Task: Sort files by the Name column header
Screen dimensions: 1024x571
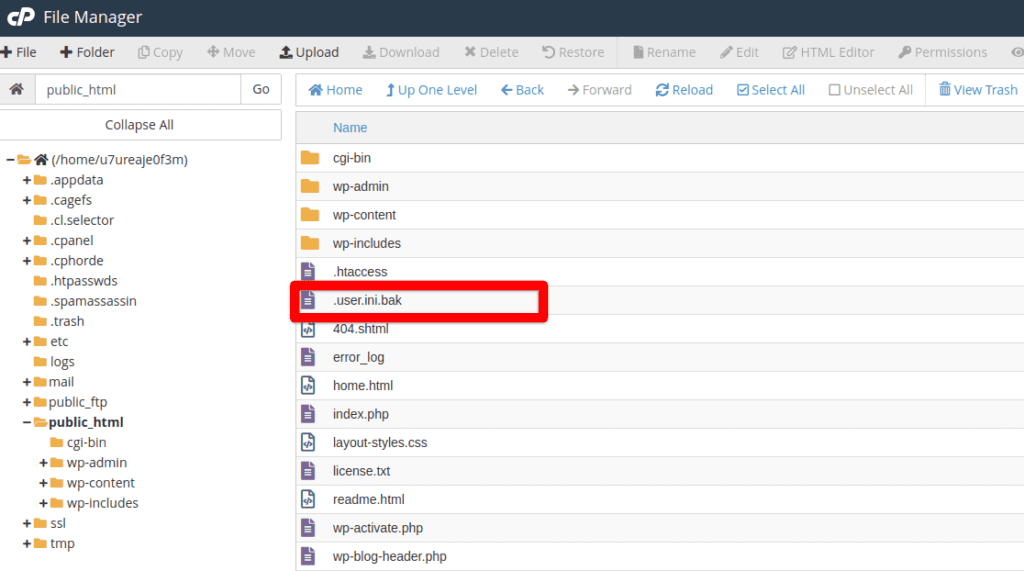Action: coord(350,127)
